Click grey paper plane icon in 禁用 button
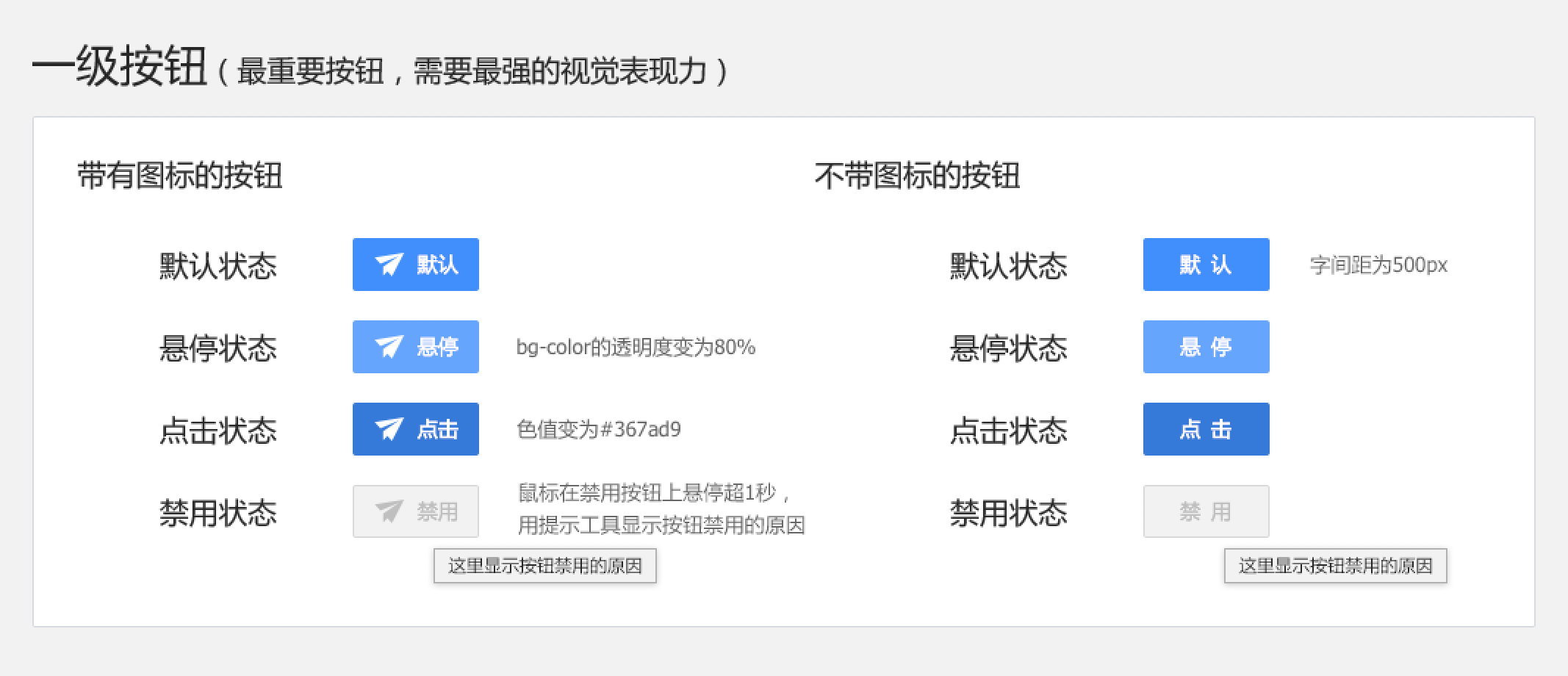The image size is (1568, 676). [389, 511]
